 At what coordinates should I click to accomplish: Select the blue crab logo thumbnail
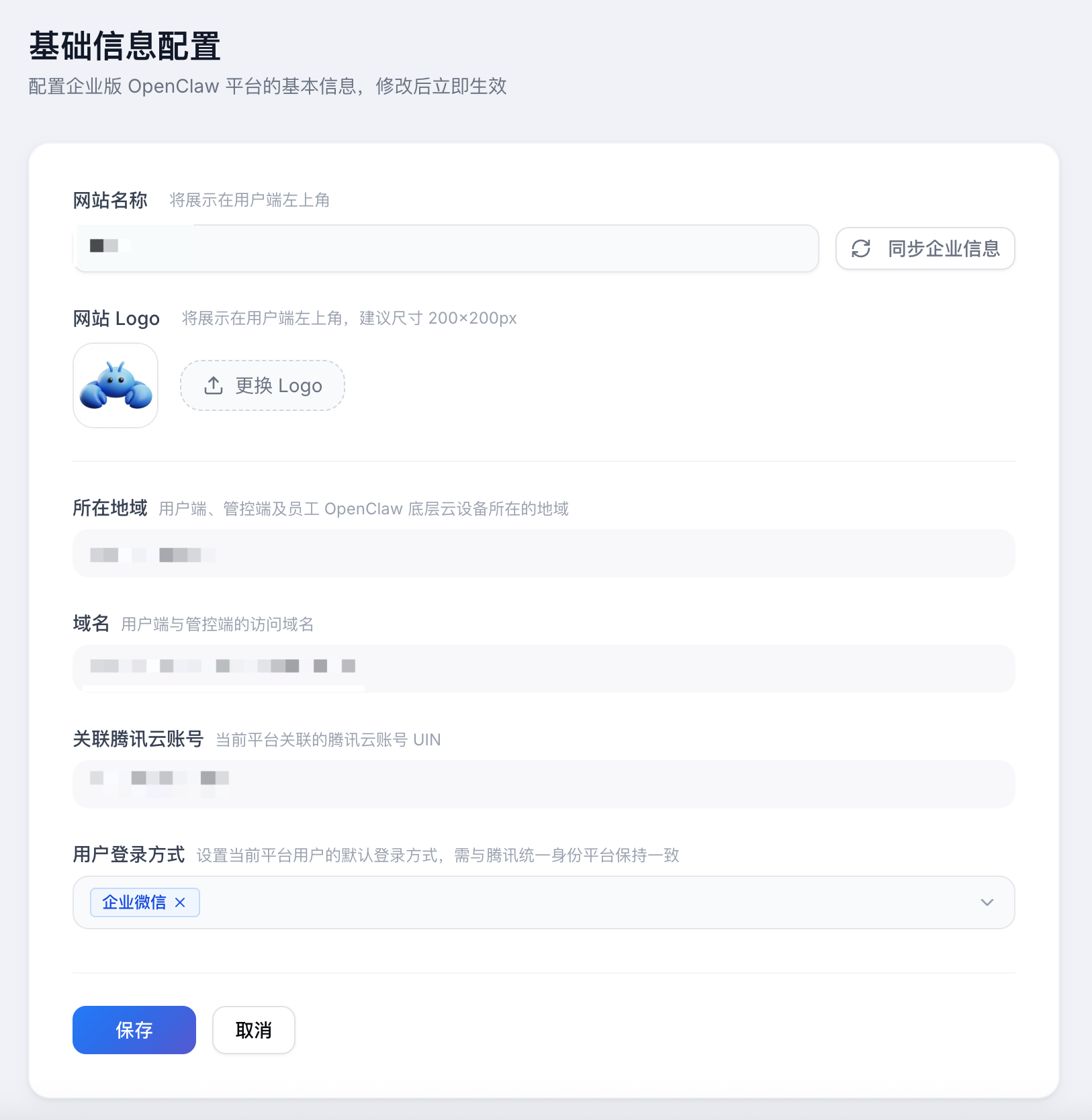click(x=116, y=385)
